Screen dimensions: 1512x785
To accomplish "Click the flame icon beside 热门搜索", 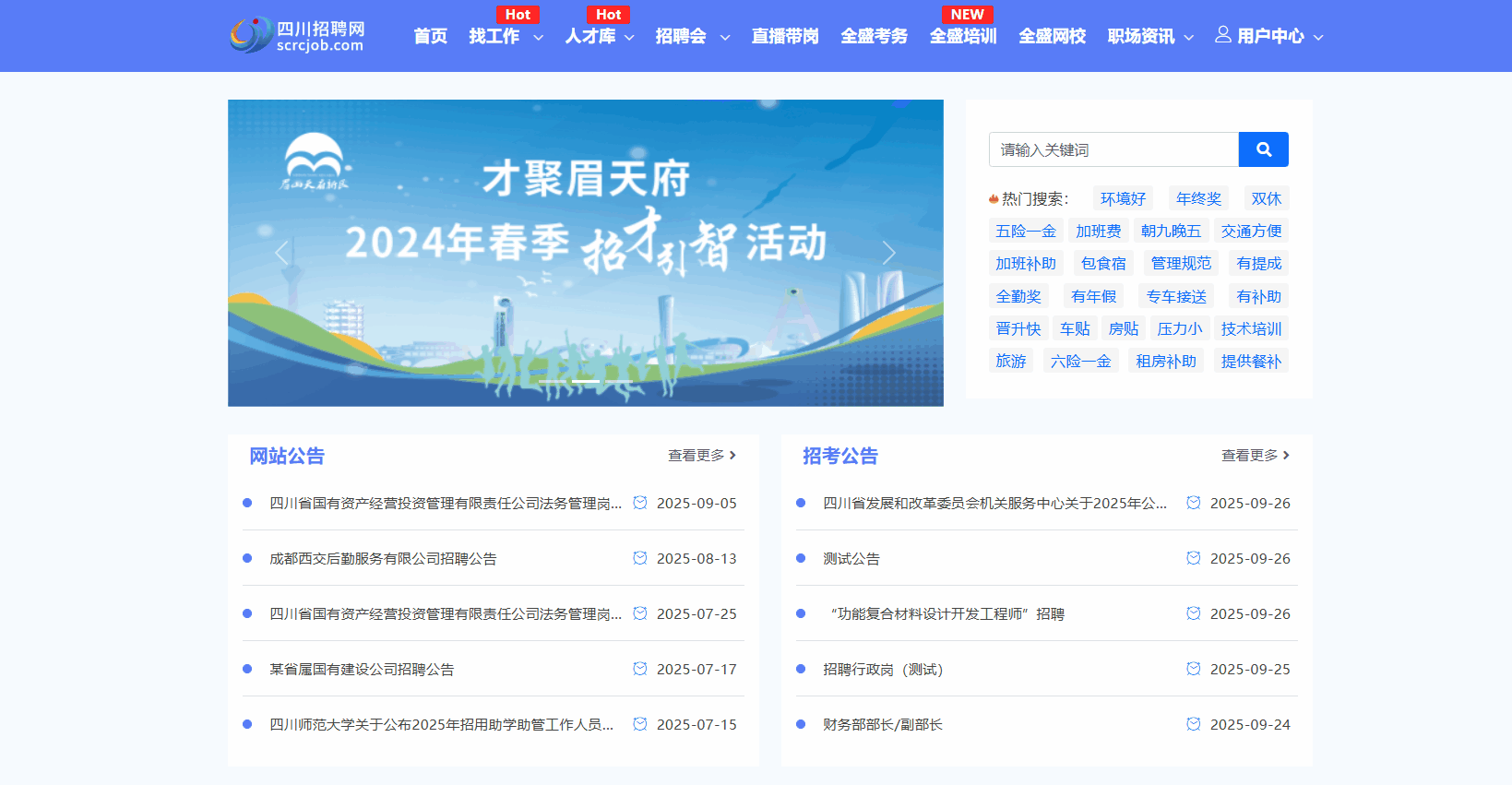I will coord(994,199).
